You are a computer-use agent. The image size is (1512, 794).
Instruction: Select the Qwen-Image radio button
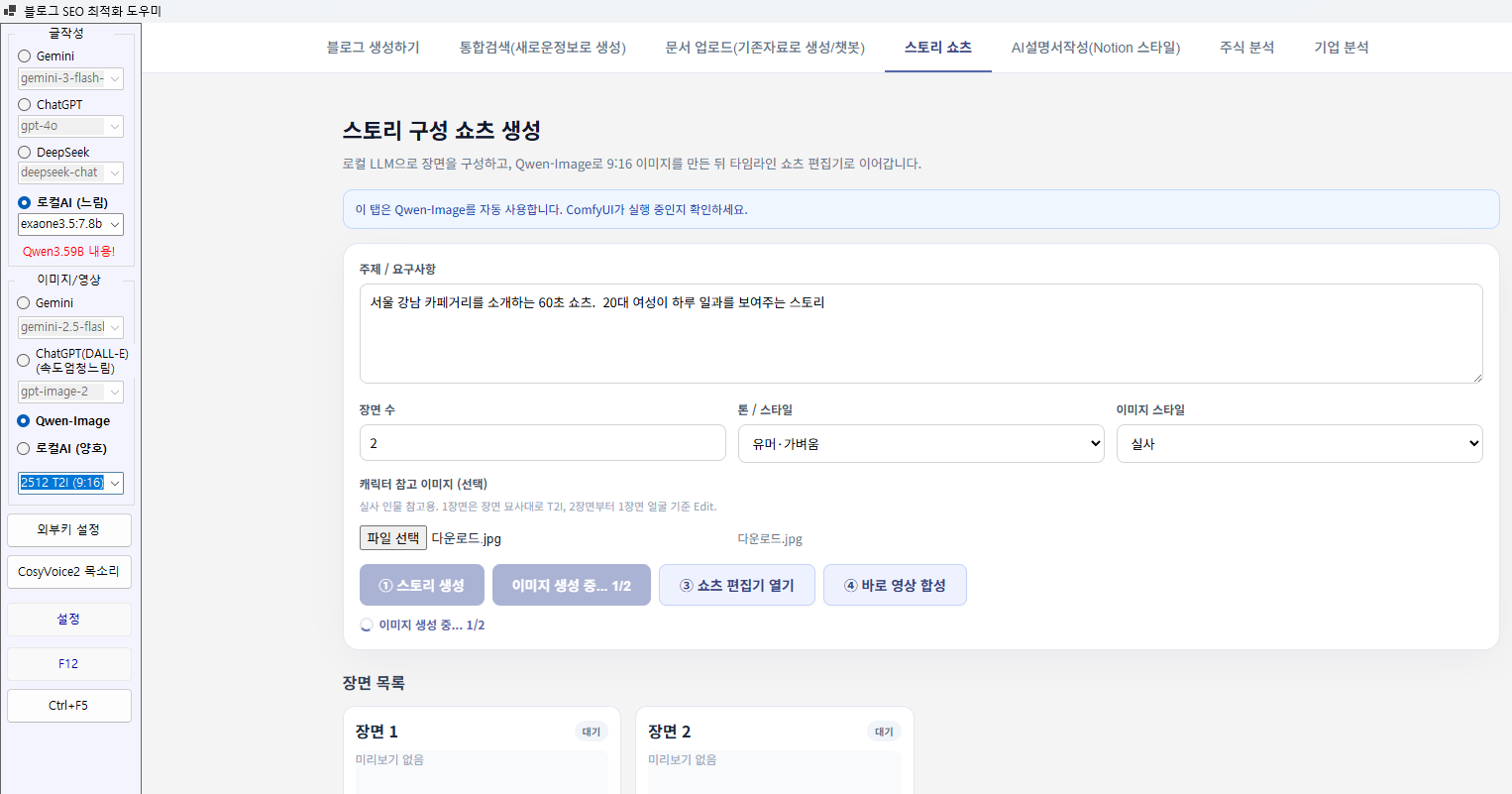(x=24, y=421)
